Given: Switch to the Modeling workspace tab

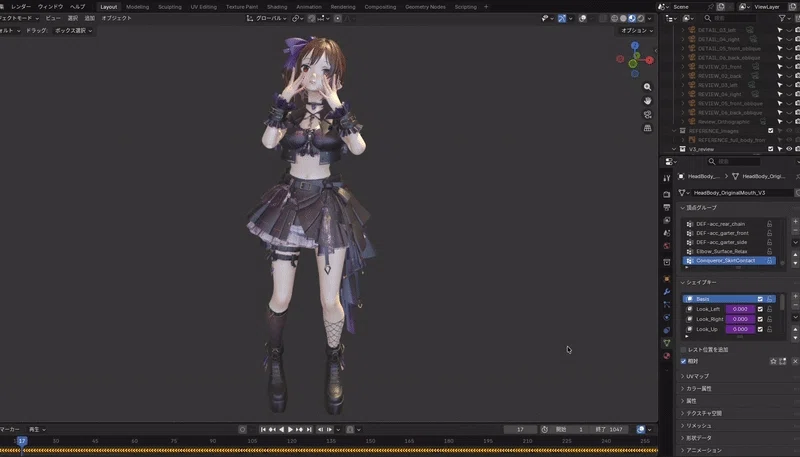Looking at the screenshot, I should tap(138, 7).
